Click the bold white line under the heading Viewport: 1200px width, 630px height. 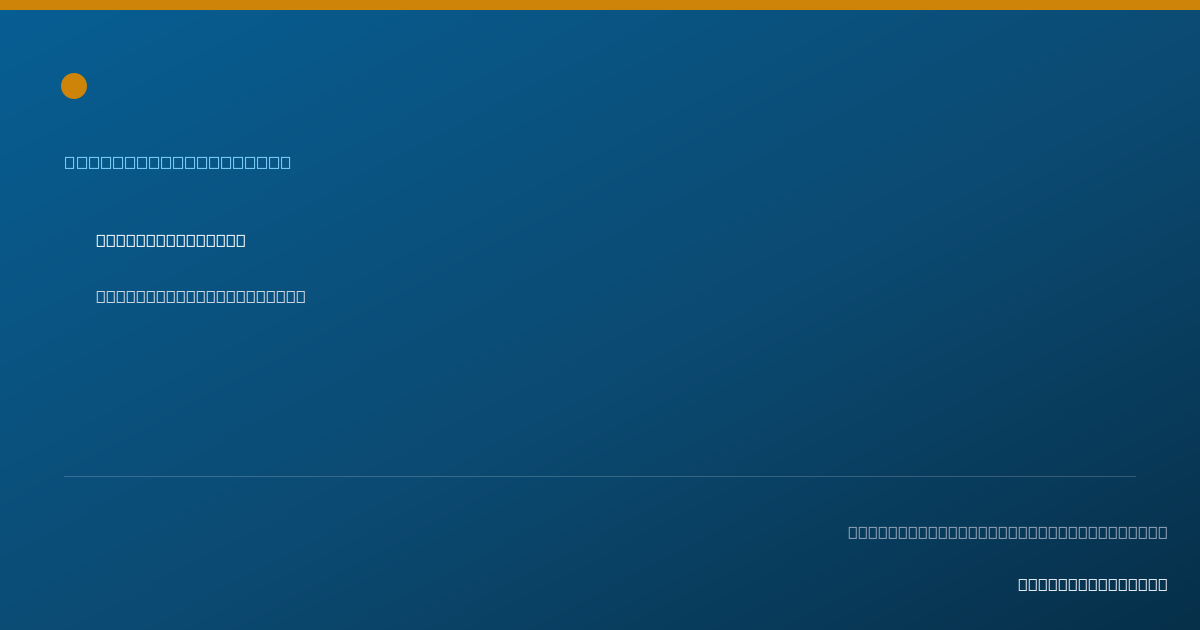point(171,240)
